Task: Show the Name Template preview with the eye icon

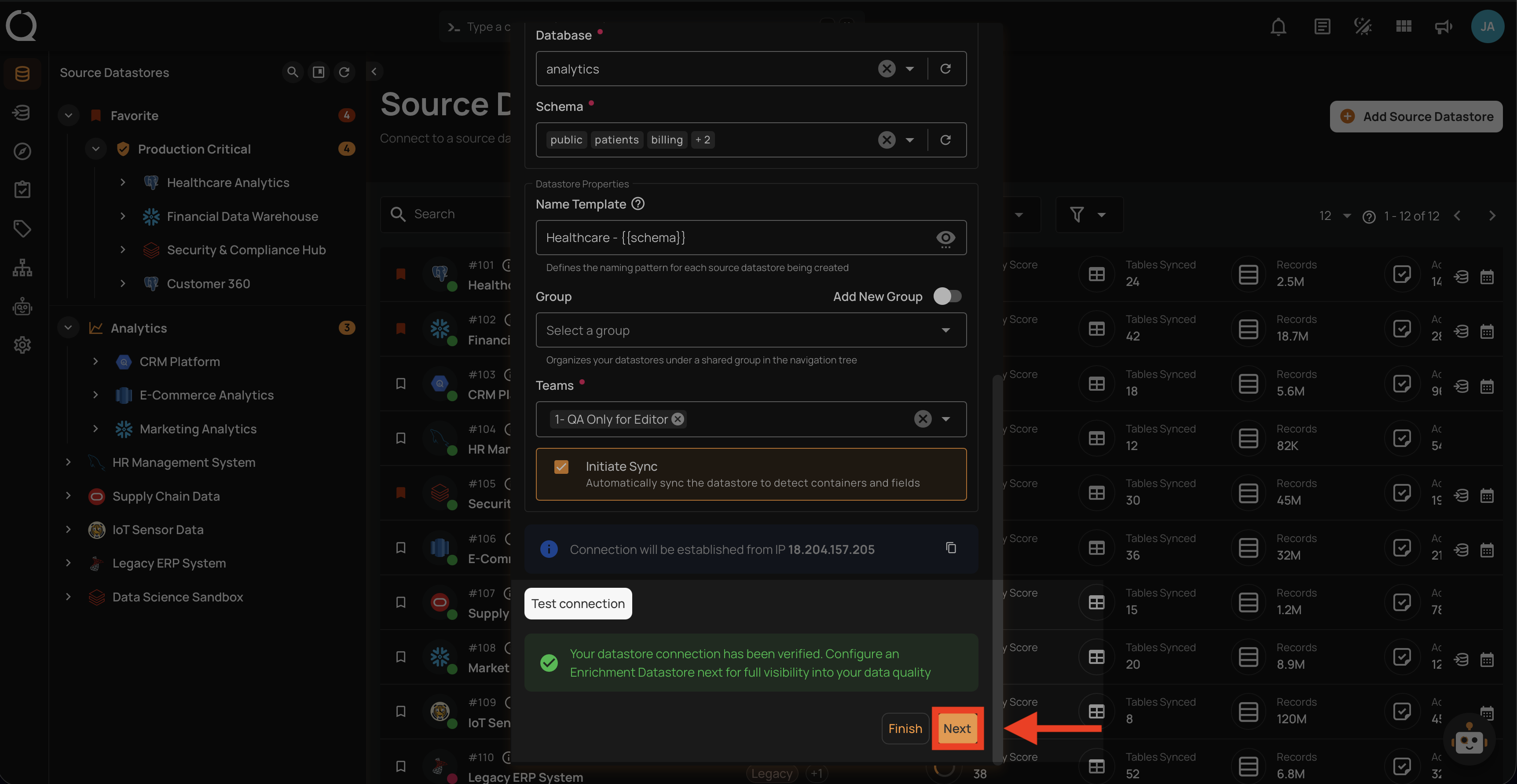Action: (946, 238)
